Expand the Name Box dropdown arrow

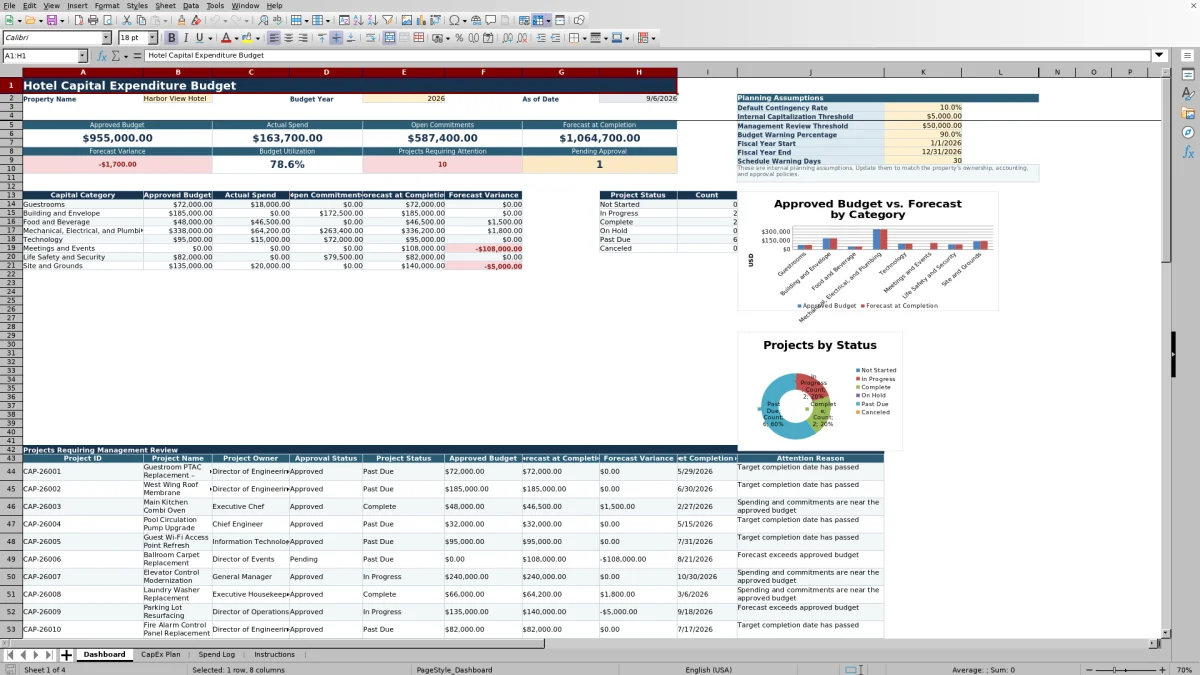[x=82, y=56]
